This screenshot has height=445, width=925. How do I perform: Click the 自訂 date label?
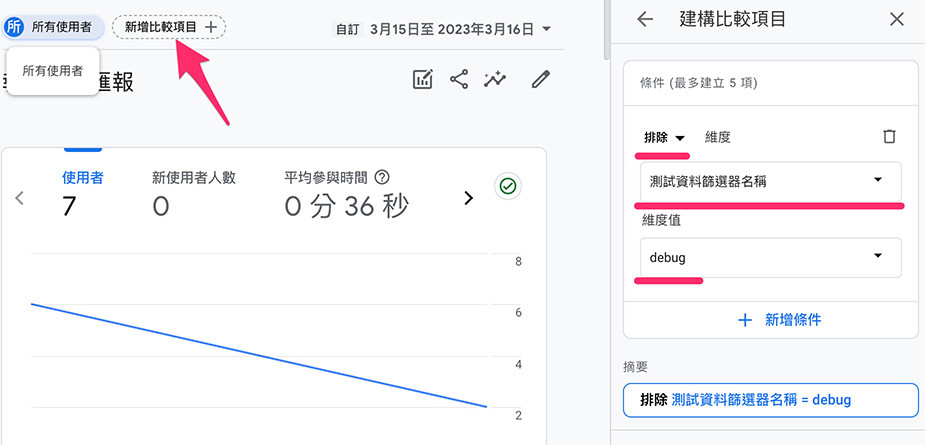[x=347, y=29]
